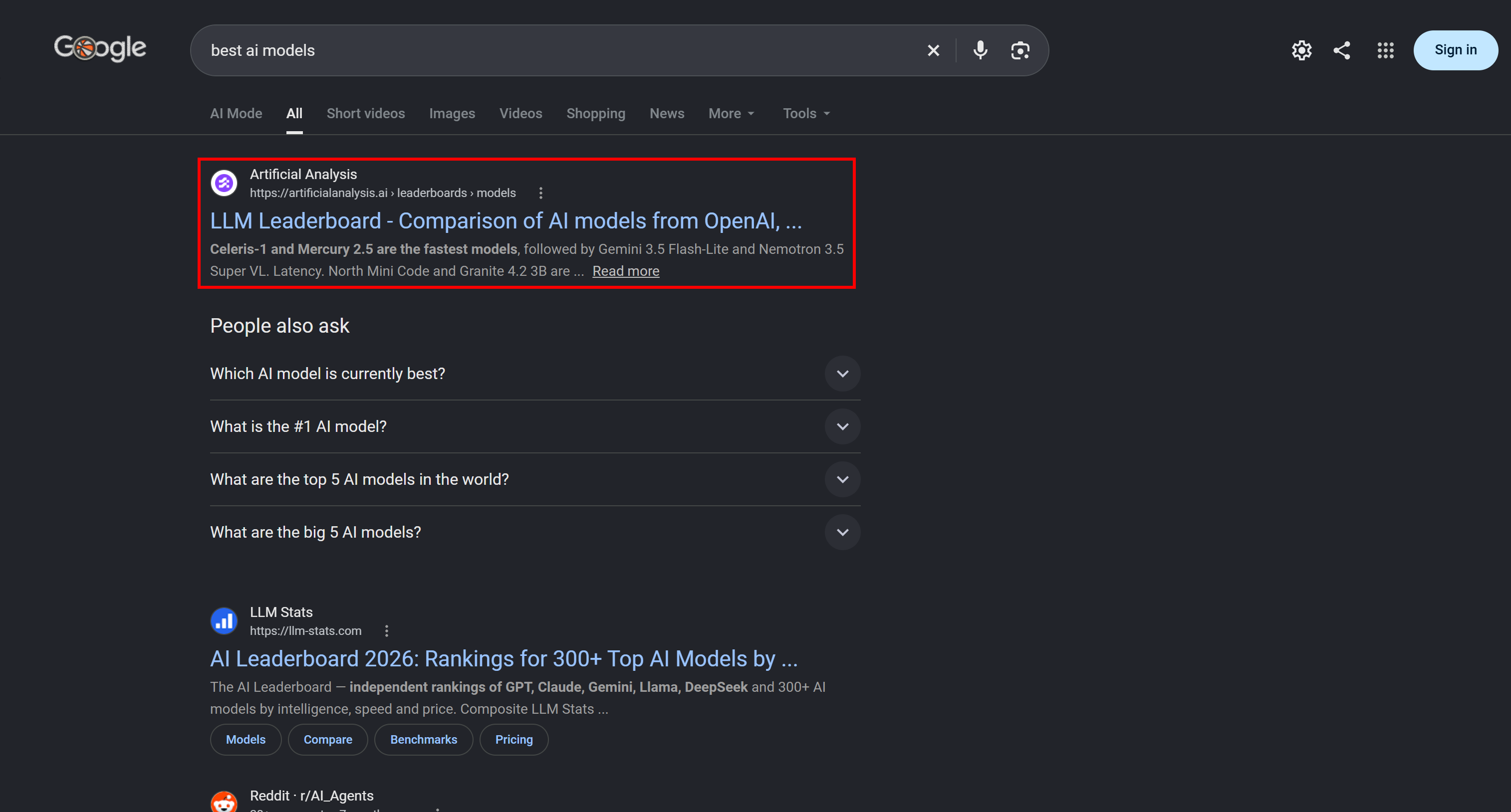The image size is (1511, 812).
Task: Expand What is the #1 AI model?
Action: (535, 427)
